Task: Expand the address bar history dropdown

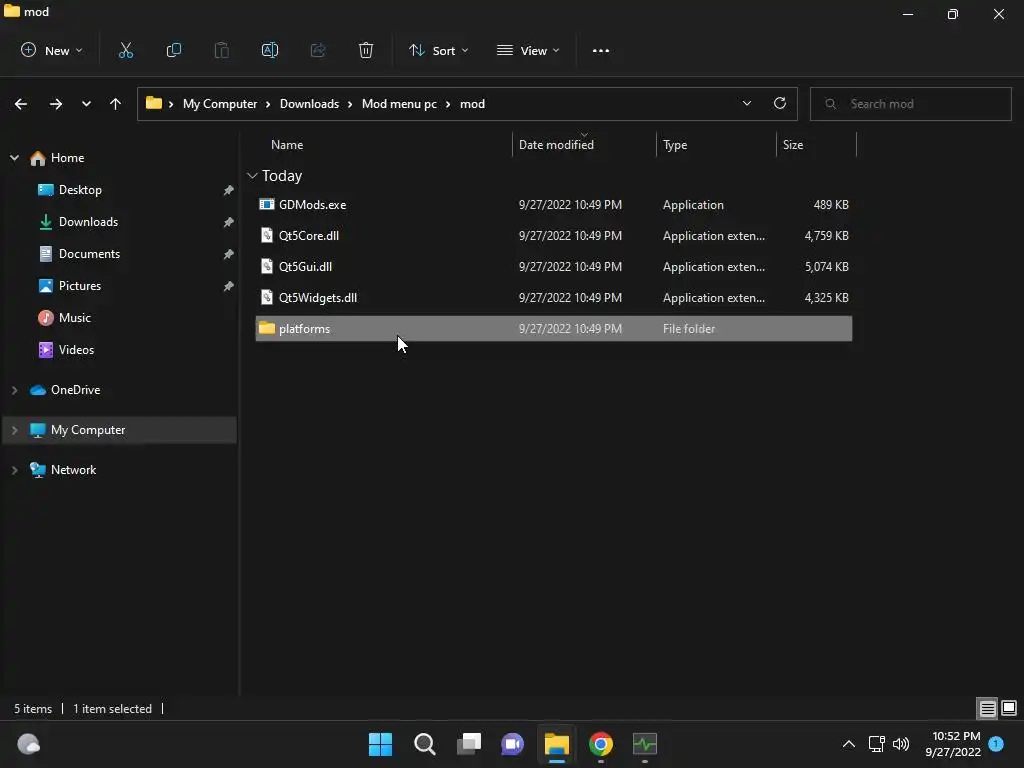Action: 746,103
